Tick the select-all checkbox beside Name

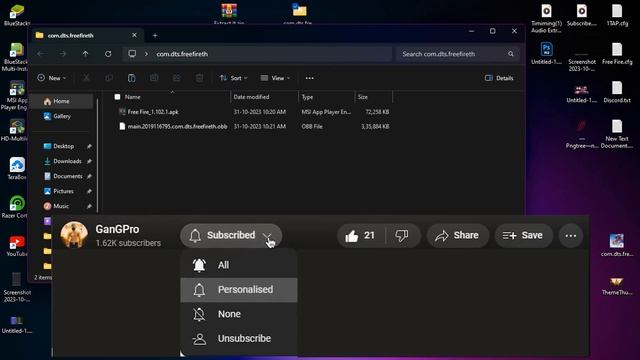[x=118, y=97]
